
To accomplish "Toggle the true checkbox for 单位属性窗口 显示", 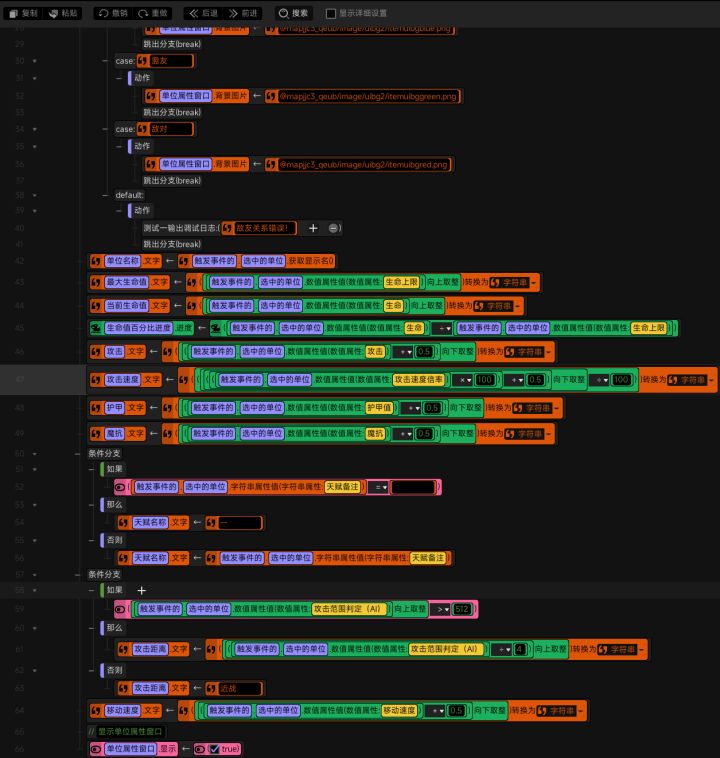I will (215, 749).
